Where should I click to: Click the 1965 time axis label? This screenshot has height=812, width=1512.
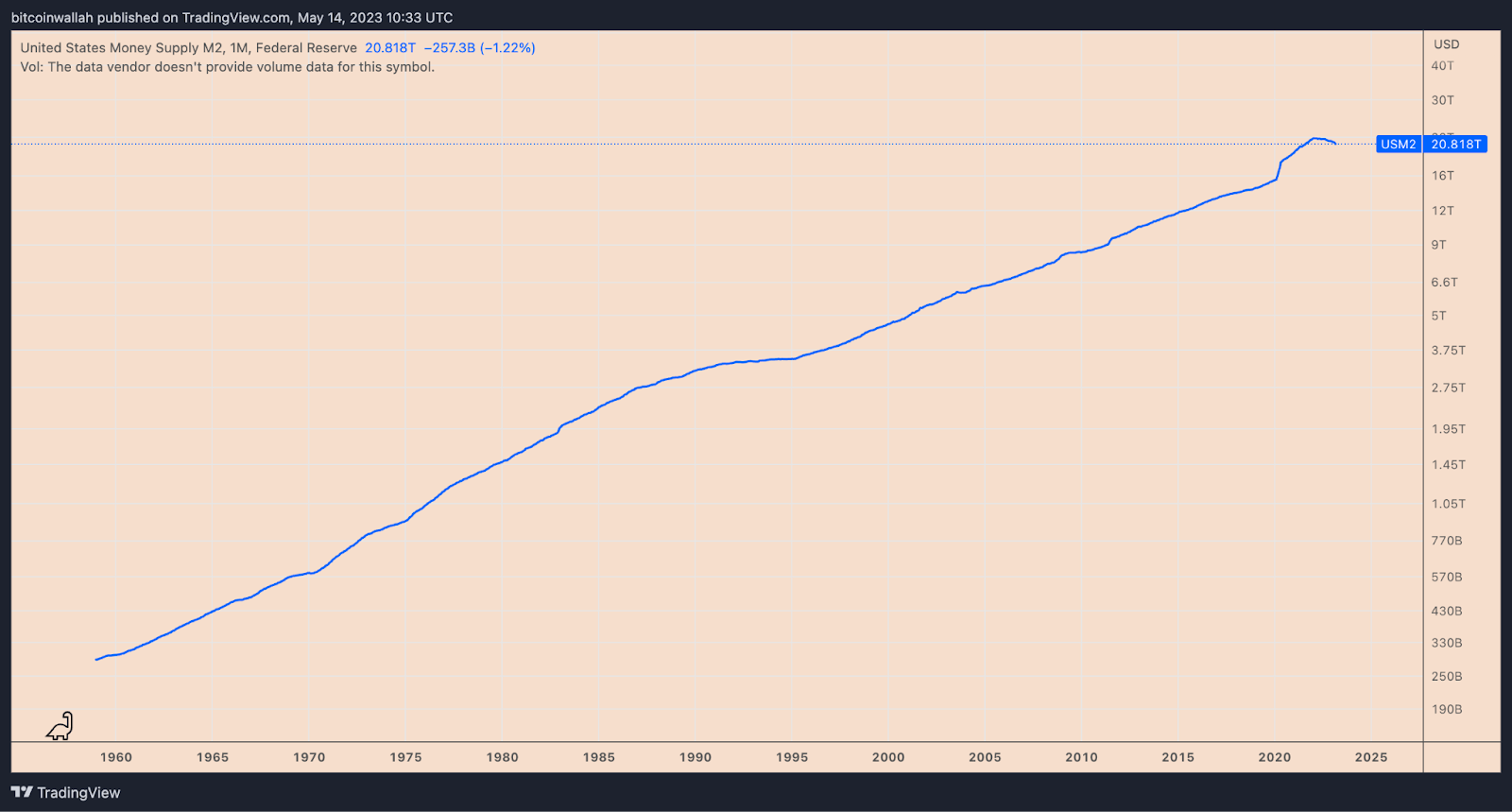point(213,757)
